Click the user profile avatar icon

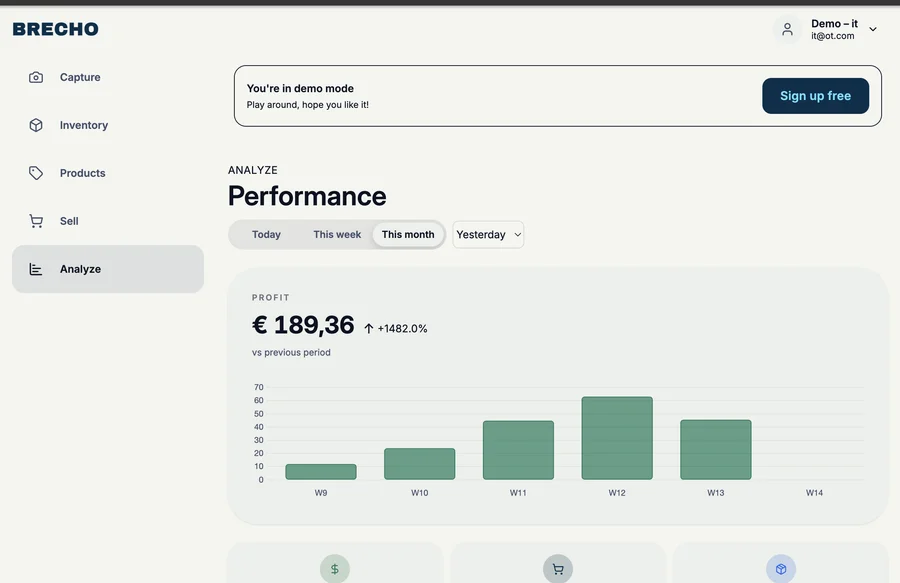[787, 28]
